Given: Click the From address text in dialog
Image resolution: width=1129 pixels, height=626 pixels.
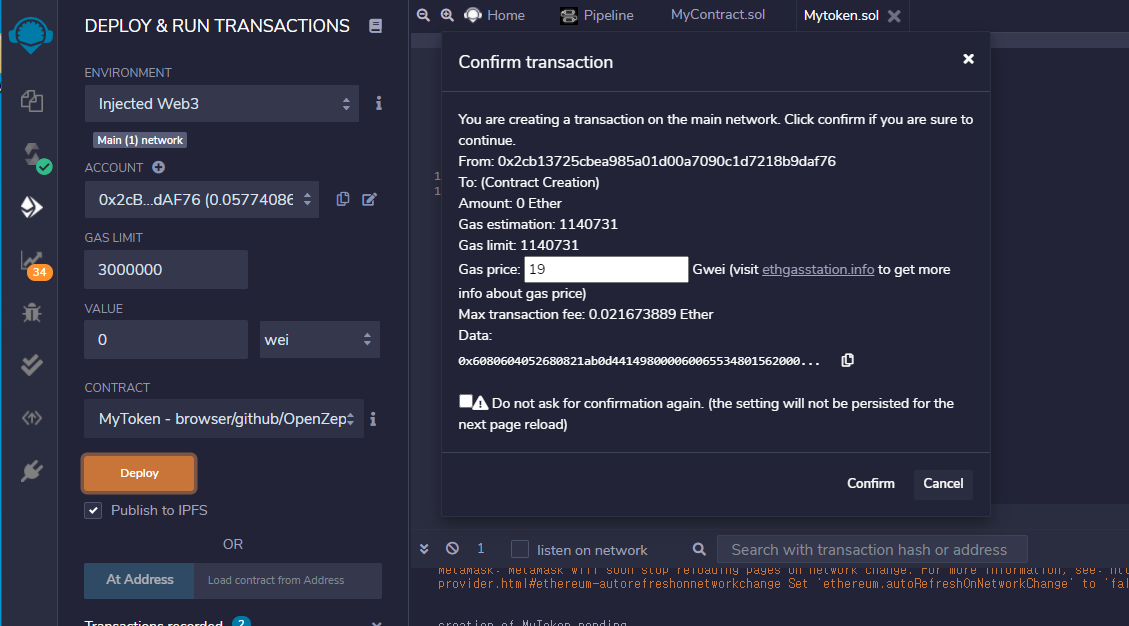Looking at the screenshot, I should click(x=647, y=161).
